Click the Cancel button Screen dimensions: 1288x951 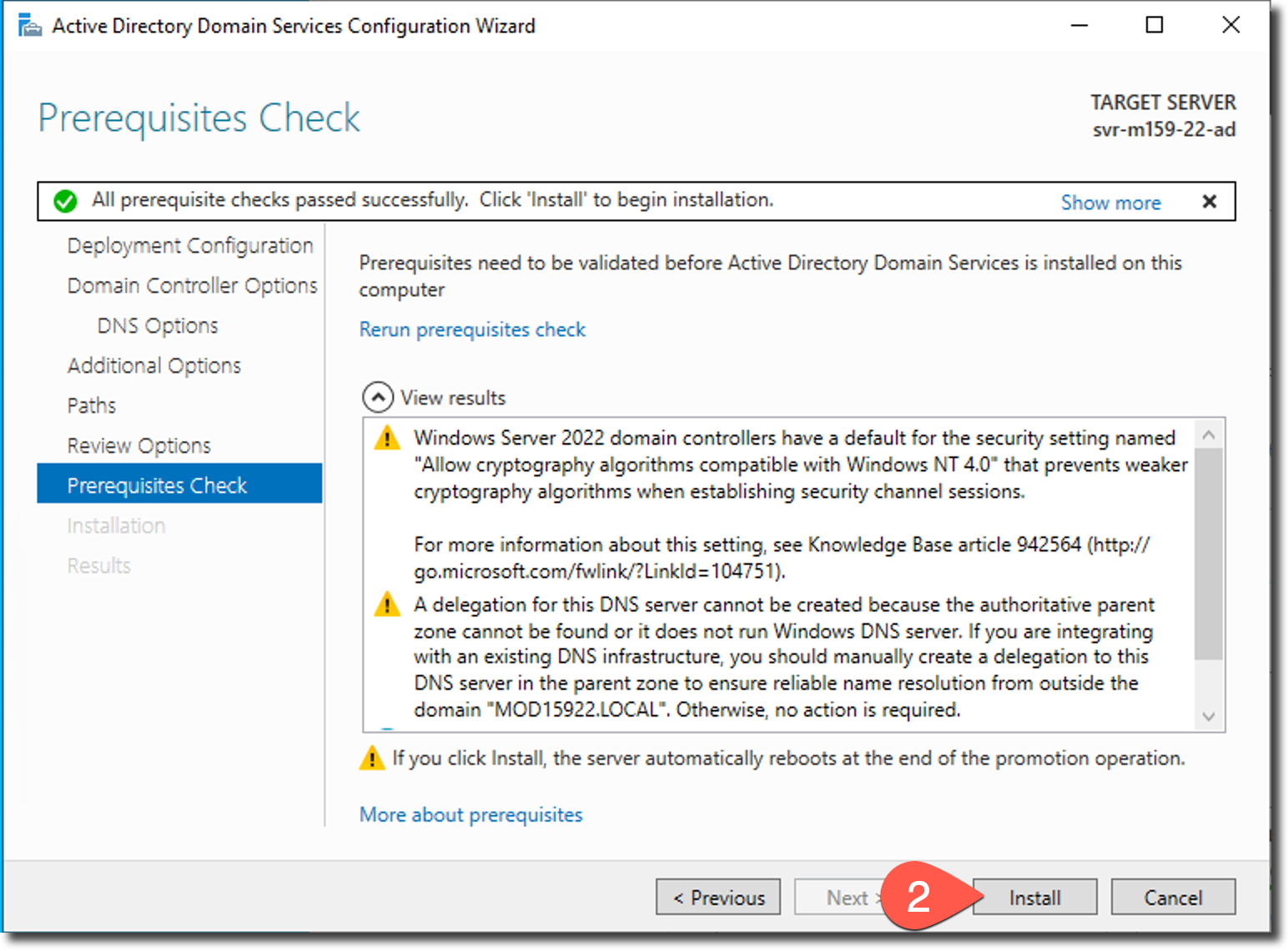coord(1173,898)
